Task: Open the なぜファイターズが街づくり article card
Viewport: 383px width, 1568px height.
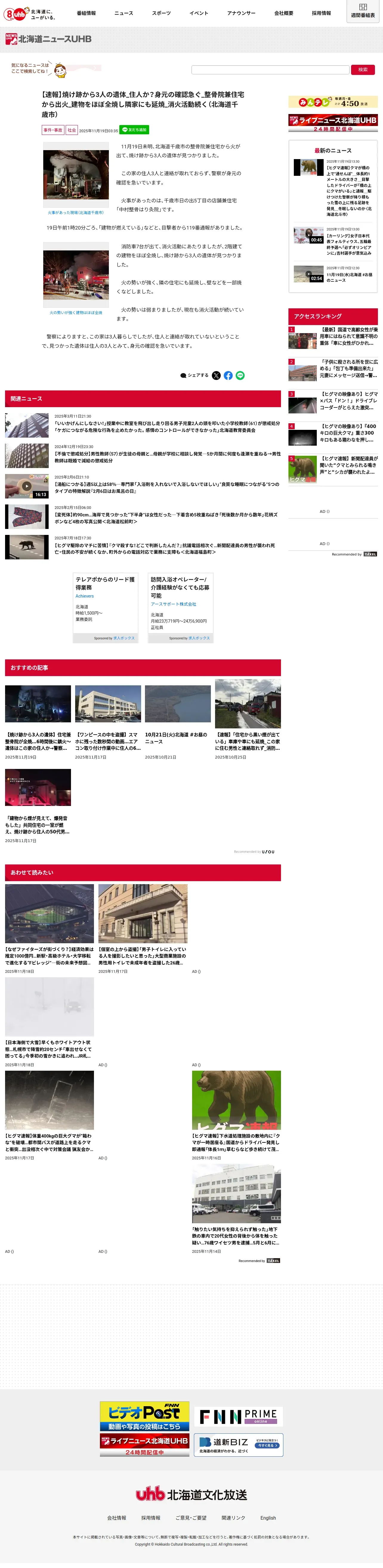Action: [49, 929]
